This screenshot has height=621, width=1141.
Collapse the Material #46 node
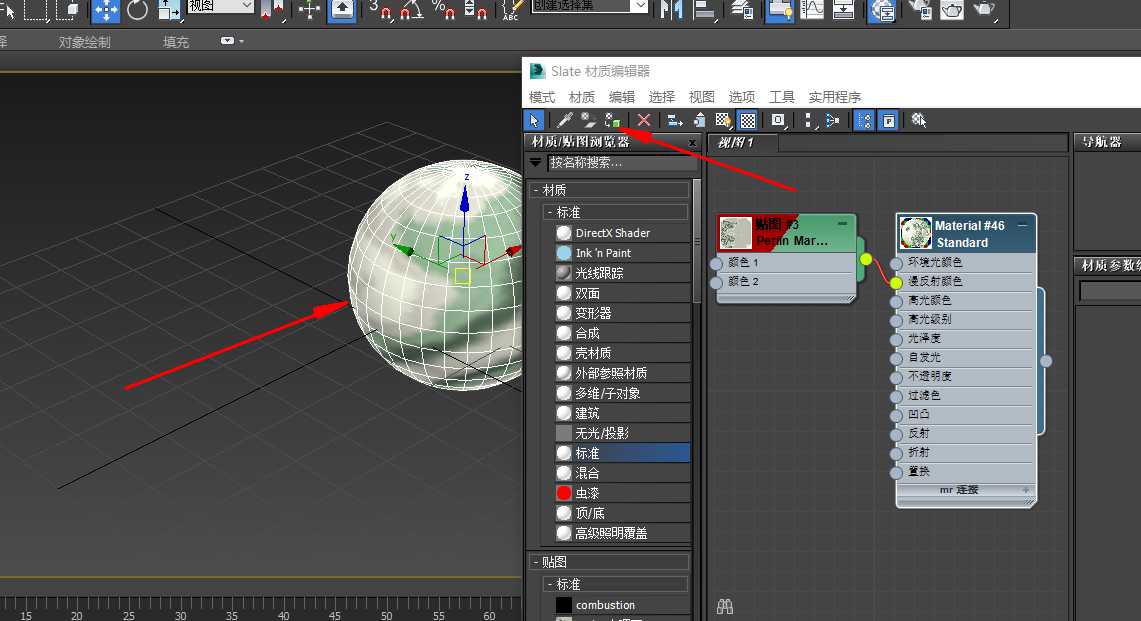click(x=1022, y=225)
